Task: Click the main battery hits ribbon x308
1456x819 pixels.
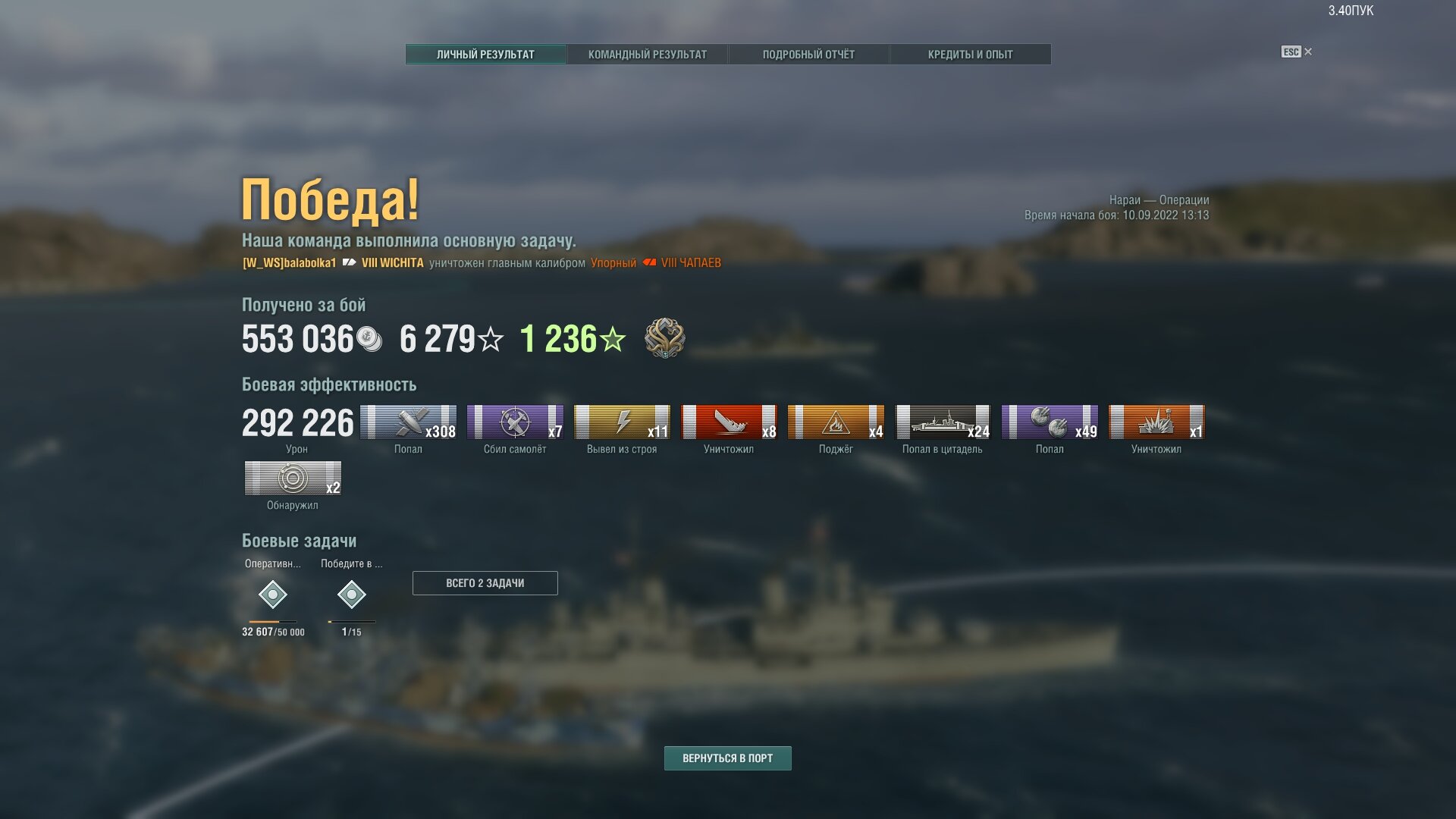Action: tap(408, 422)
